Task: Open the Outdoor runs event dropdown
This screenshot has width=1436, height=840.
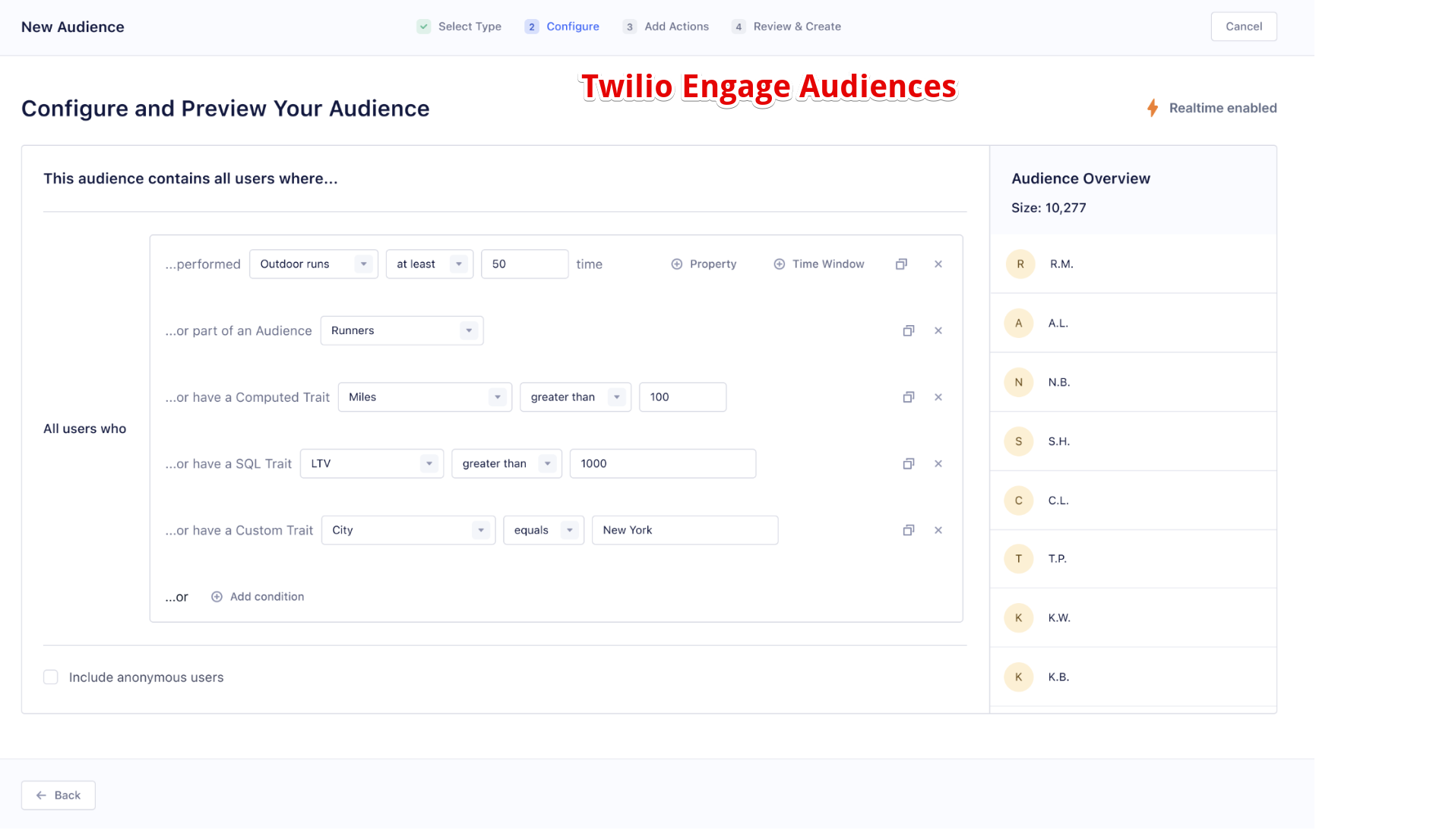Action: (x=314, y=264)
